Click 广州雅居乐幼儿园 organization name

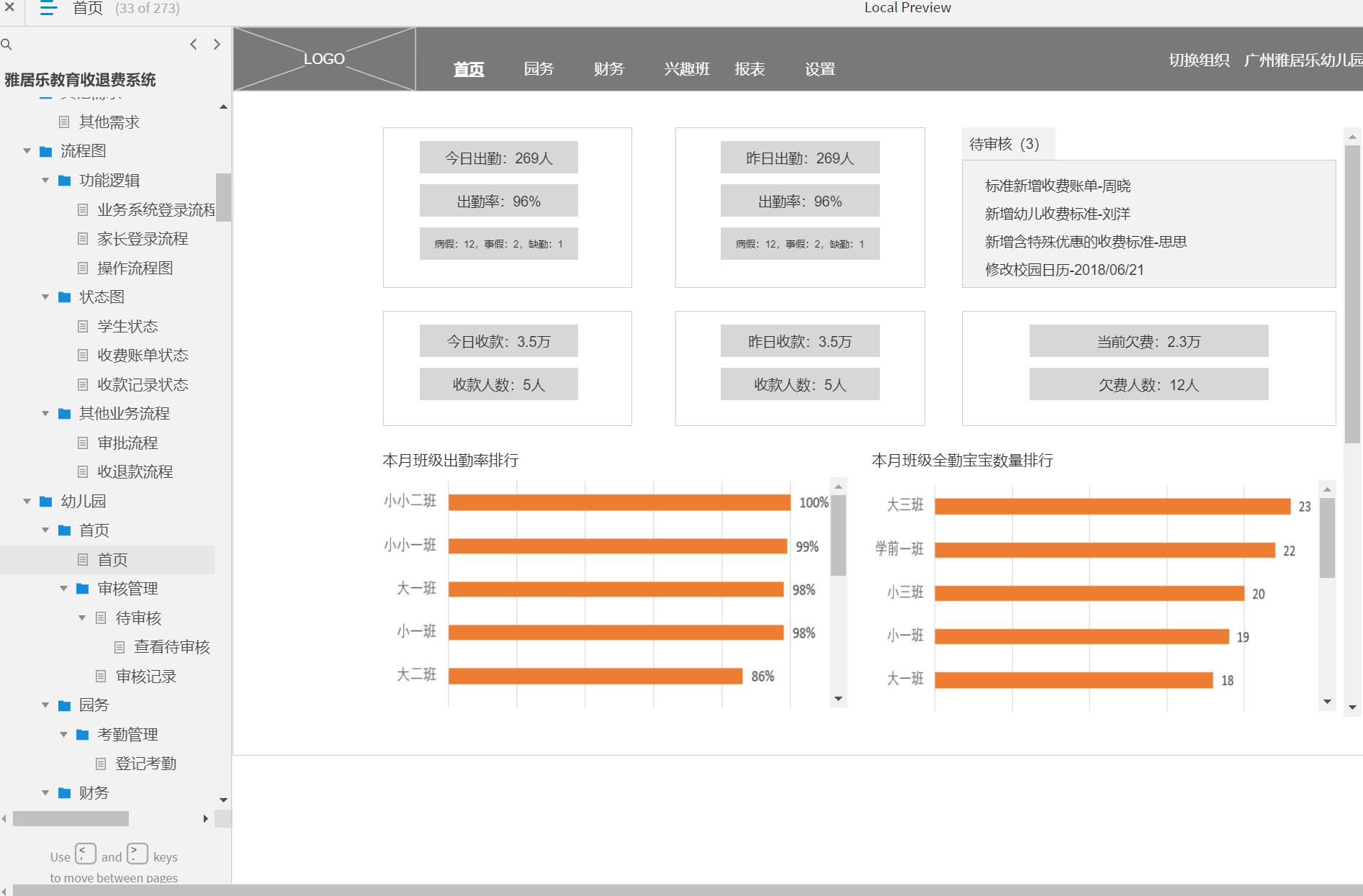(x=1303, y=60)
